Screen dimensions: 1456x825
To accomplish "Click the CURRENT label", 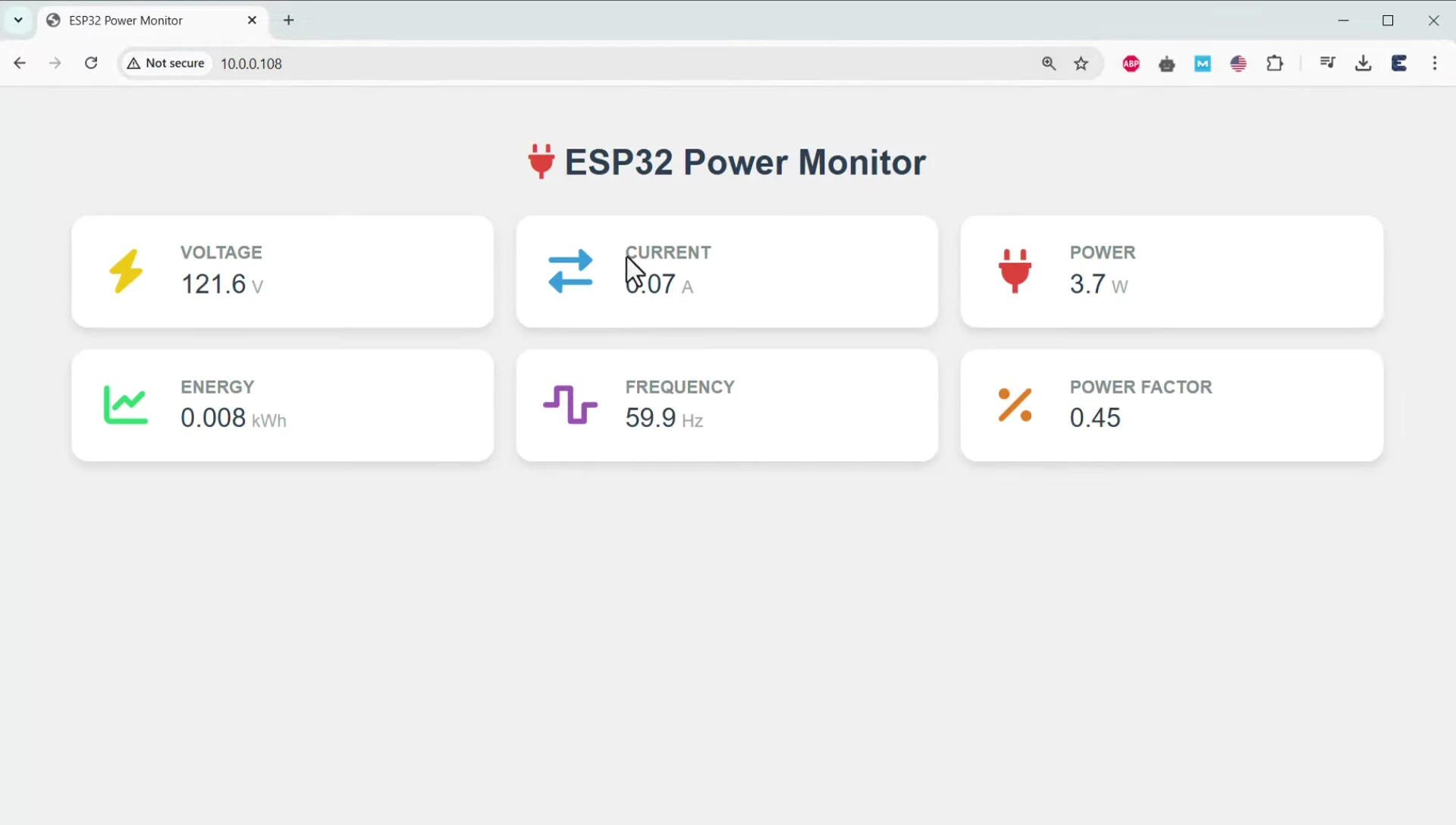I will (x=668, y=253).
